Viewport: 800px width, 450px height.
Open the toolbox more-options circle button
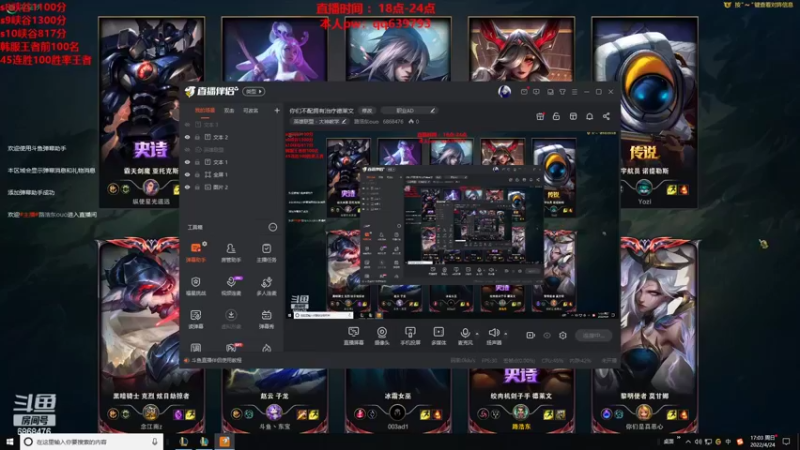[x=273, y=227]
